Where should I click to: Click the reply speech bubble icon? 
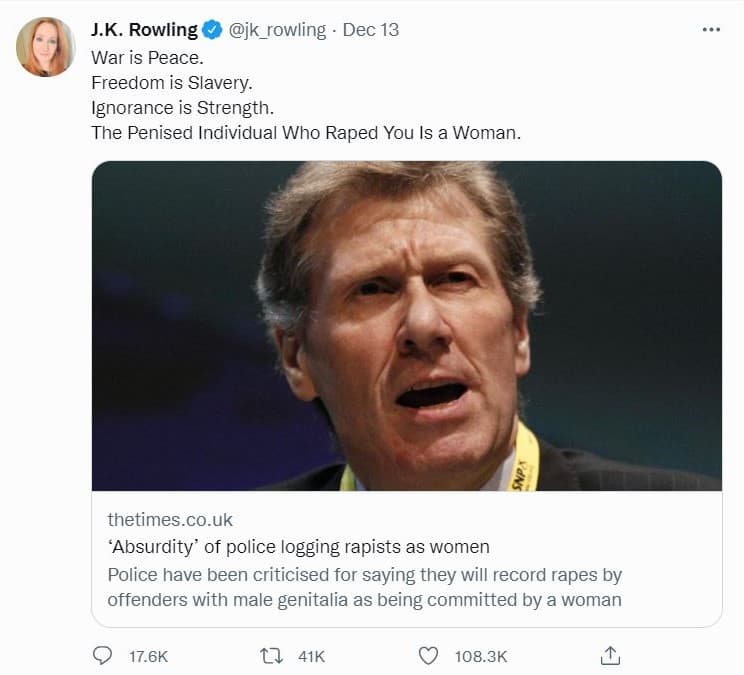point(102,656)
